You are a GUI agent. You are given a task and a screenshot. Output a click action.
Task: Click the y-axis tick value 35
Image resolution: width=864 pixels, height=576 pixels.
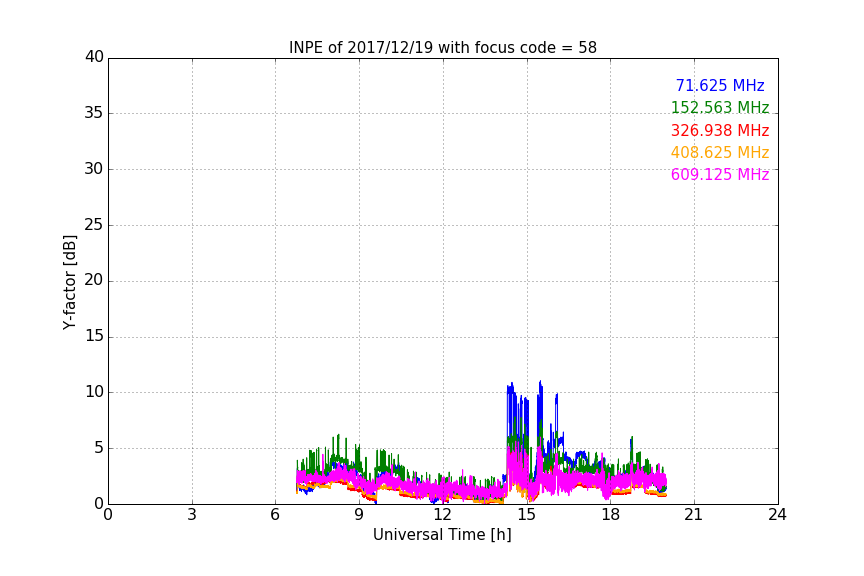(94, 113)
